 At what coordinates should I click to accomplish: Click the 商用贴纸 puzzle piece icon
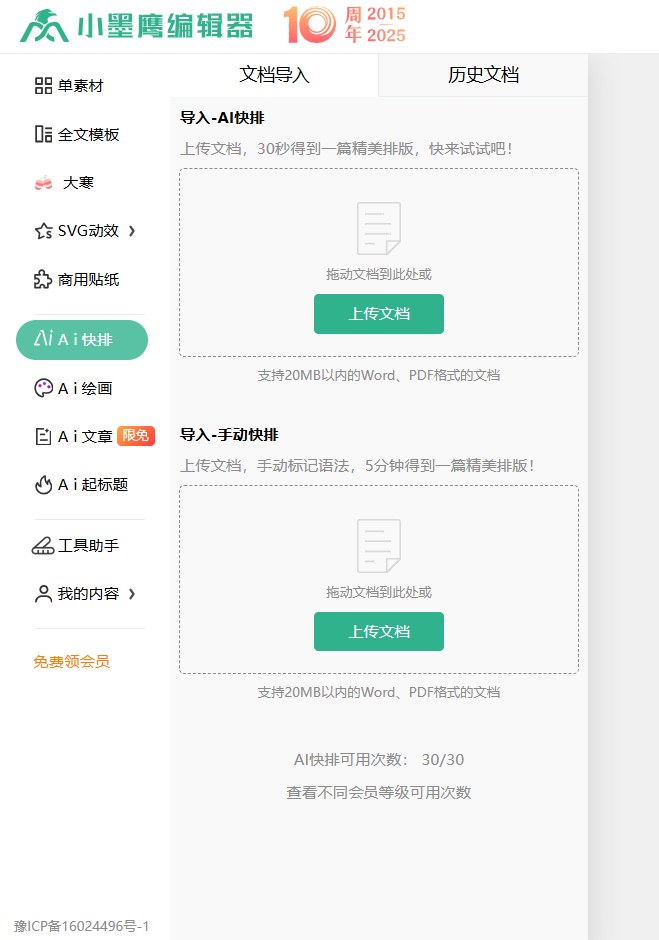click(43, 279)
